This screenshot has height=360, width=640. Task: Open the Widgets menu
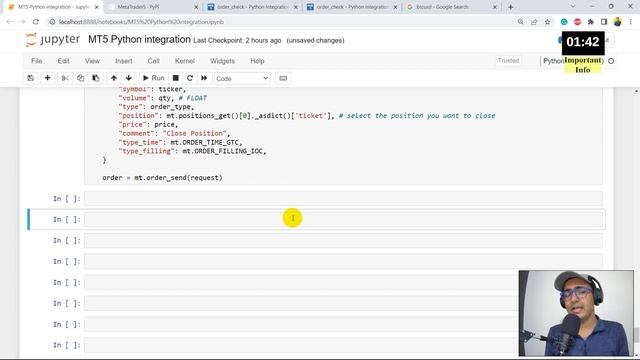coord(222,61)
